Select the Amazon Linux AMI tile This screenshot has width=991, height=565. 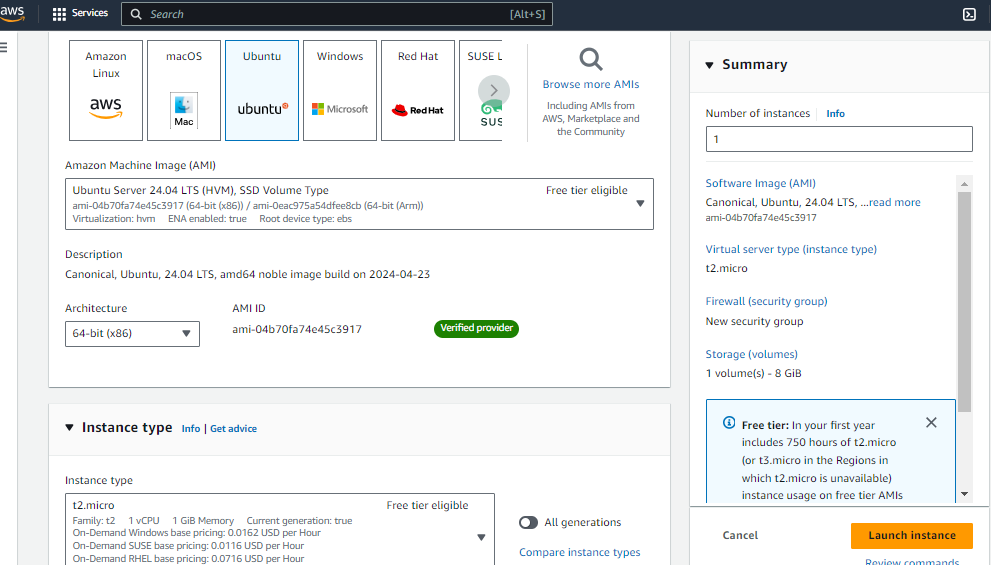point(106,90)
